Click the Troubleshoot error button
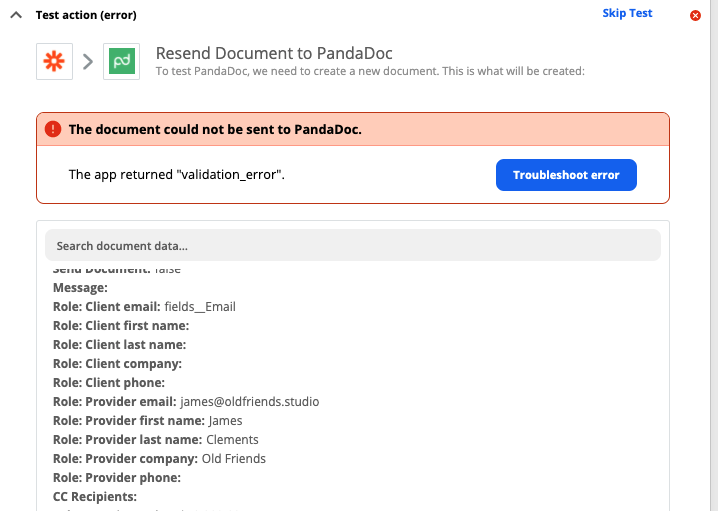 pos(566,175)
